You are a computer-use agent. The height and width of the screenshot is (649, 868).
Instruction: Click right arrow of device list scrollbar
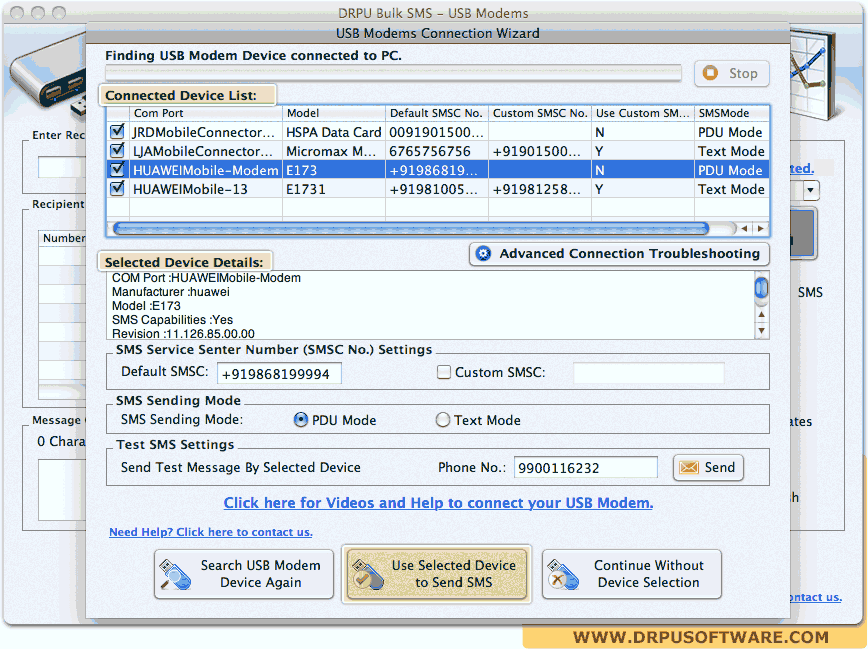coord(761,228)
